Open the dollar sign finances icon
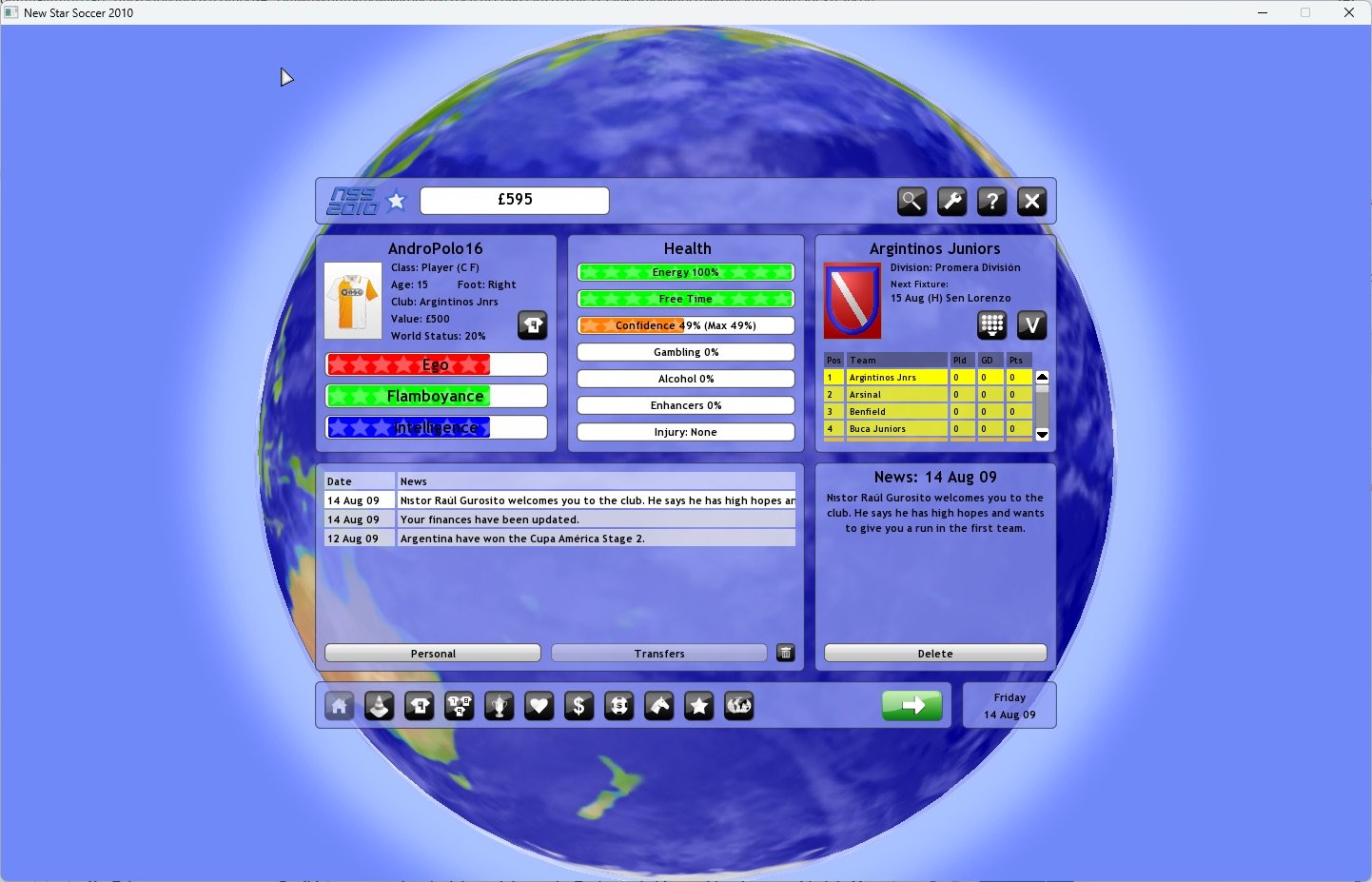Viewport: 1372px width, 882px height. coord(578,706)
